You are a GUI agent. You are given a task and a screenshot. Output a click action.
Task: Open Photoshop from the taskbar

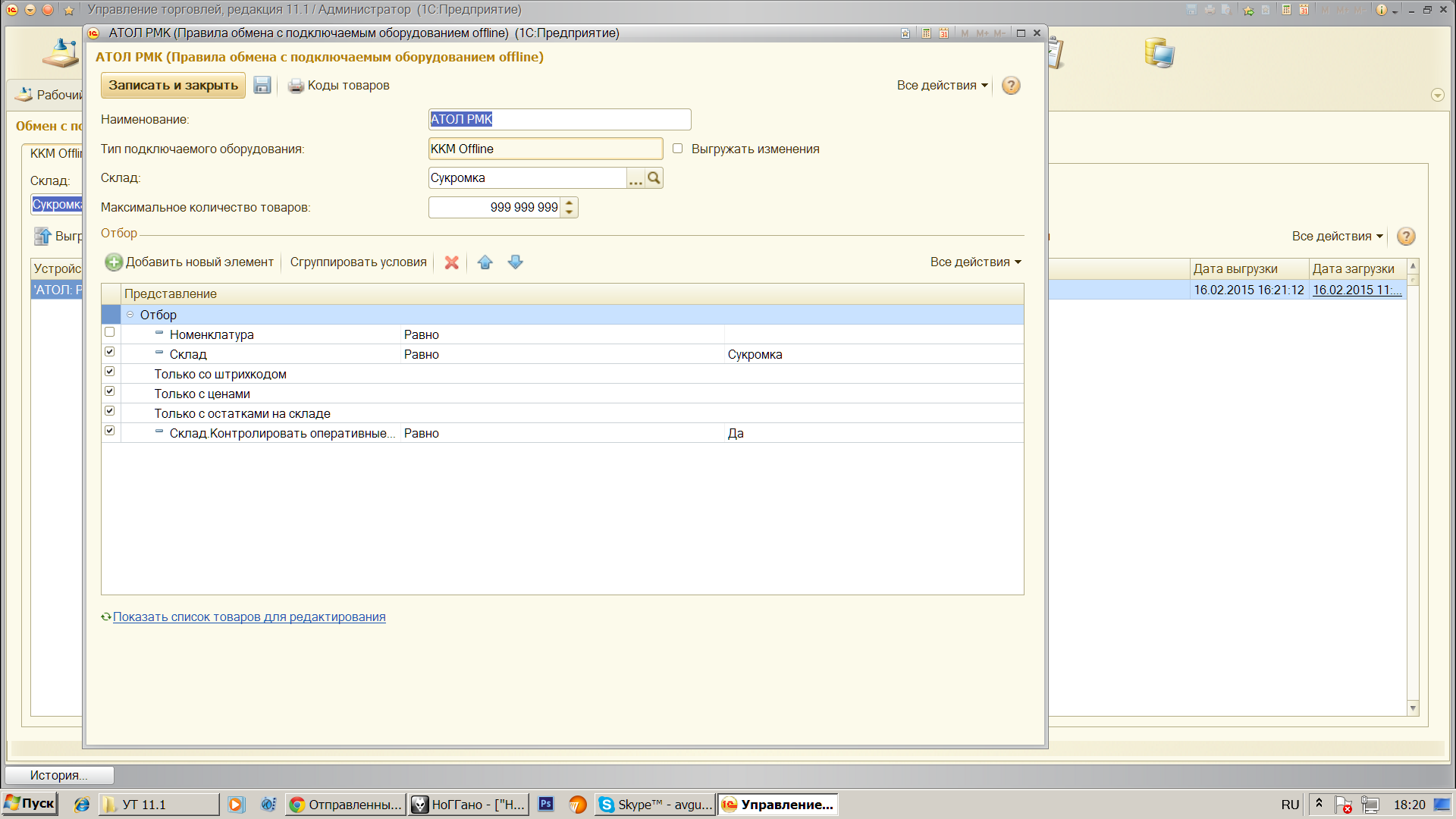(x=546, y=805)
